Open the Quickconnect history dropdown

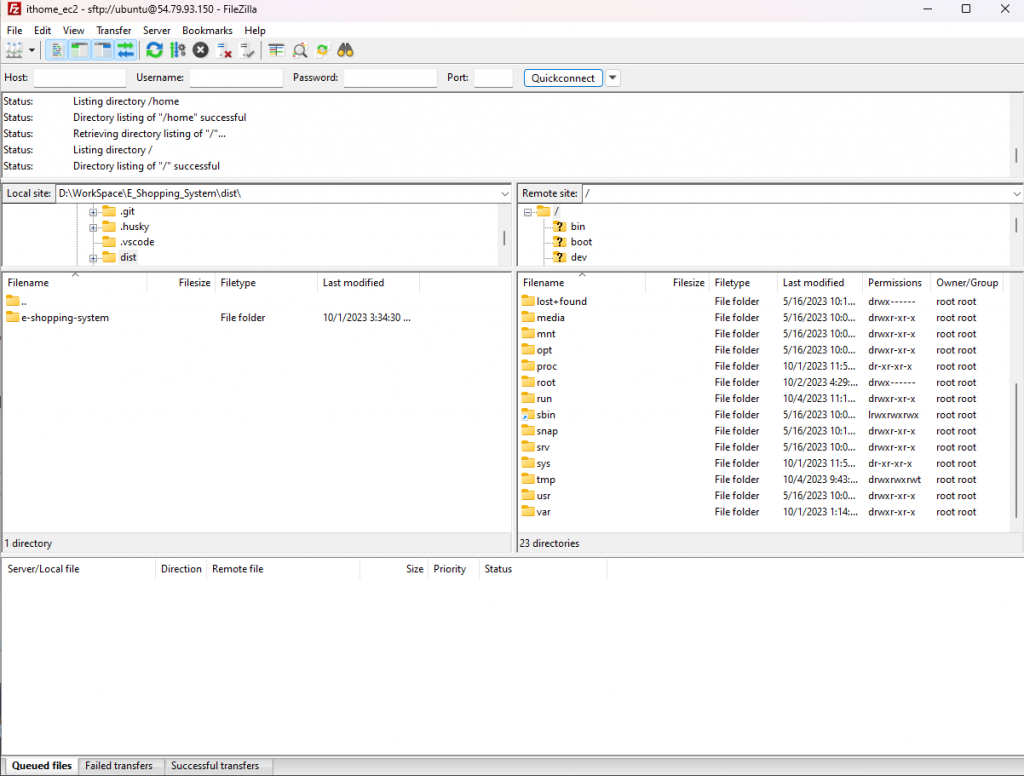613,78
